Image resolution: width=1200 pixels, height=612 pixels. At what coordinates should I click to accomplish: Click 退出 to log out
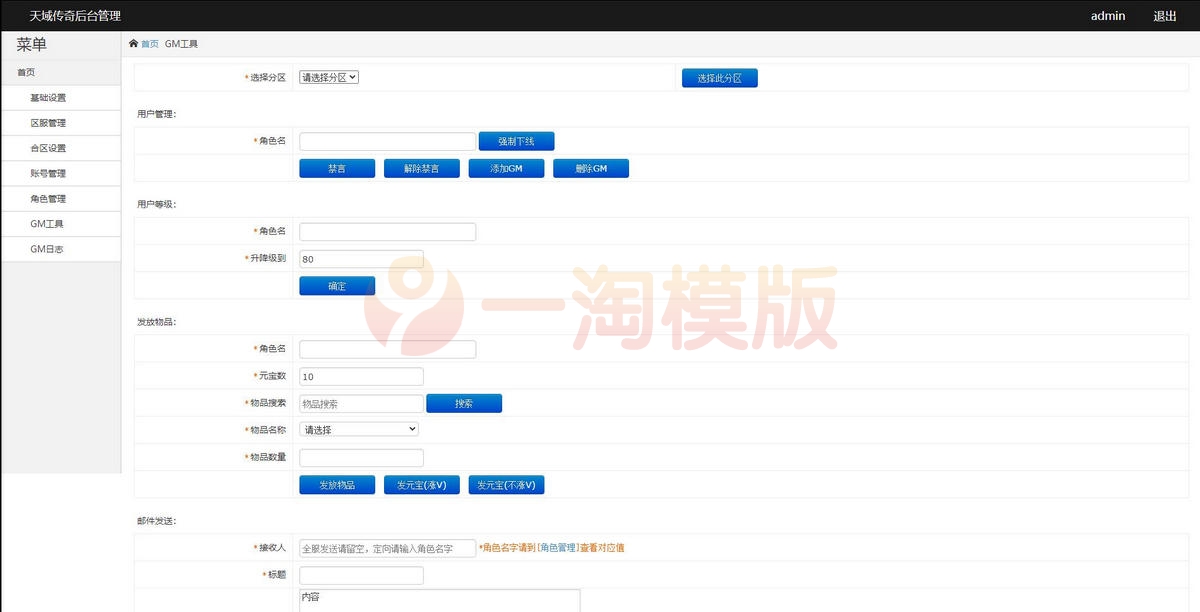(x=1164, y=16)
